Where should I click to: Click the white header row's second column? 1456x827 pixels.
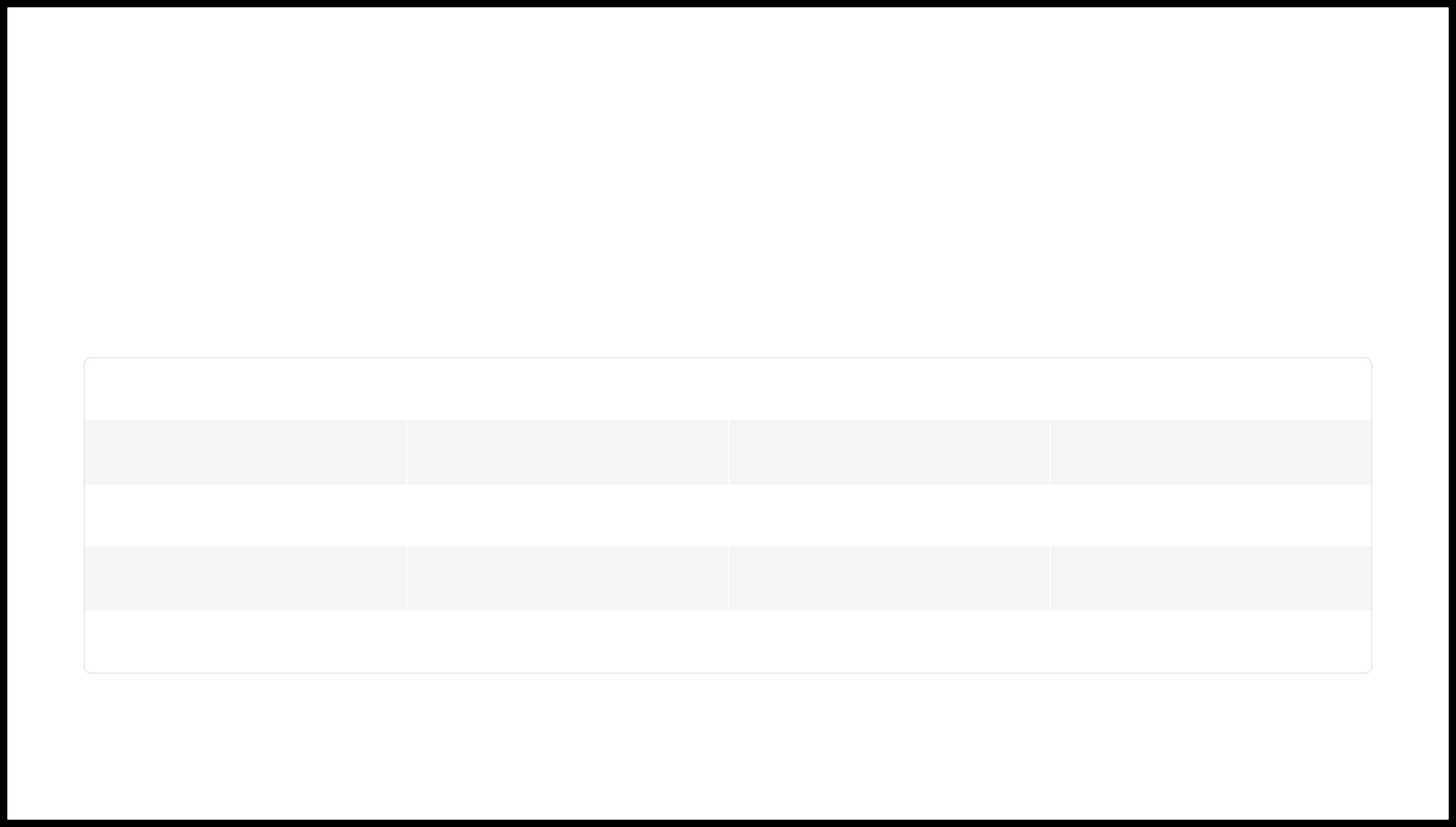click(567, 389)
